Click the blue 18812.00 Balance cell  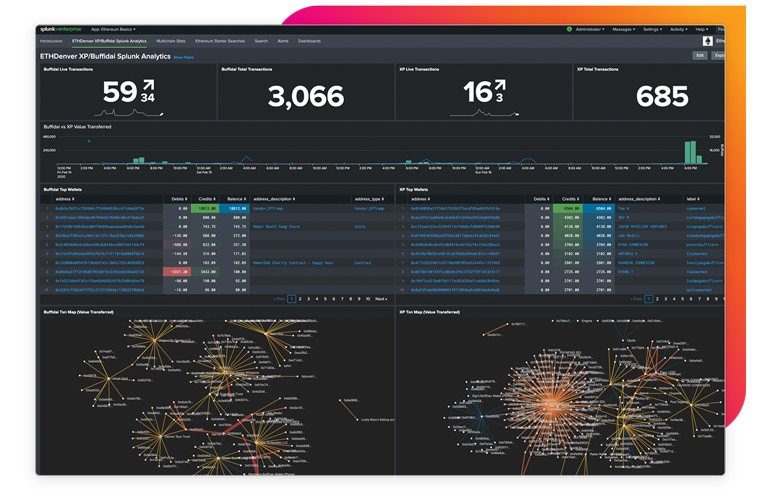(235, 208)
